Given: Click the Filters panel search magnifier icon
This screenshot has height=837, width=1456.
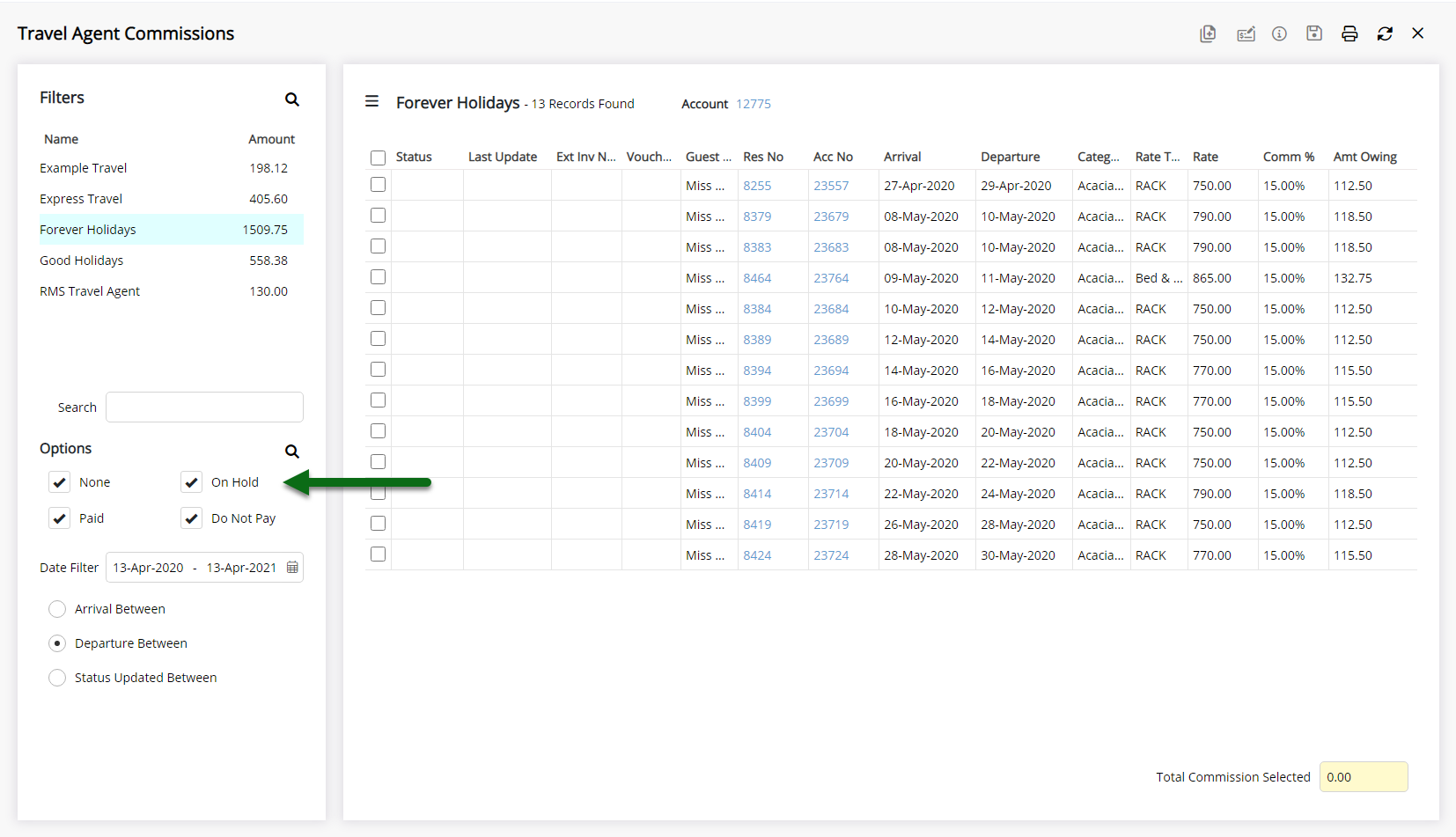Looking at the screenshot, I should coord(292,99).
